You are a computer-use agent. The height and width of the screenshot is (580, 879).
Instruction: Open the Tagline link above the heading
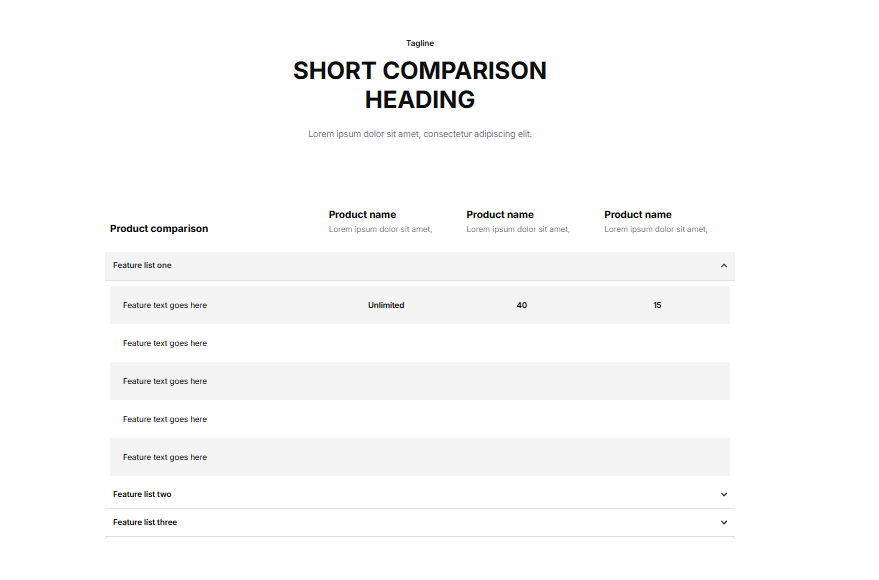[419, 43]
